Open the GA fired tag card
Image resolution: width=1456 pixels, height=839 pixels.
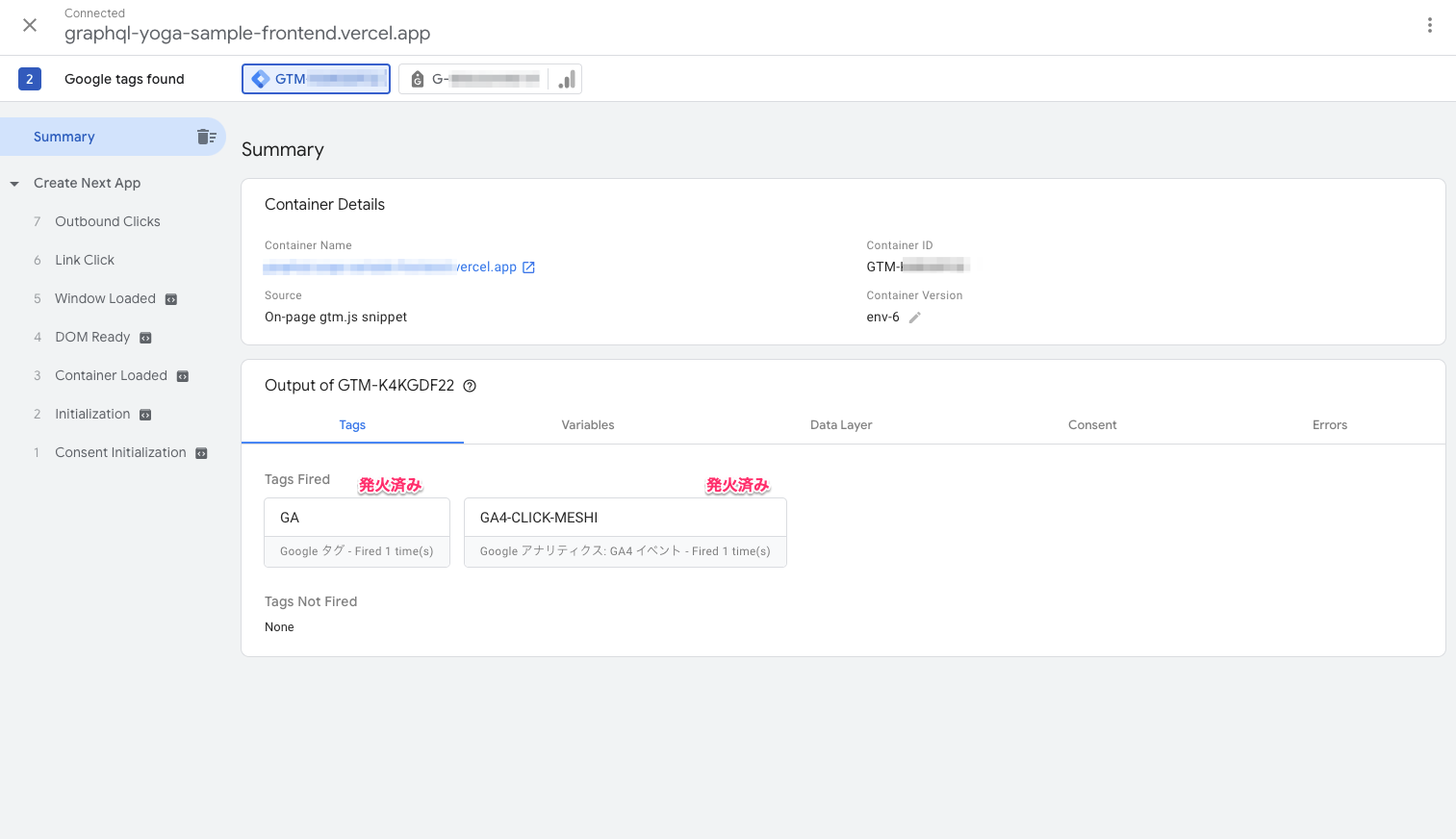coord(356,532)
